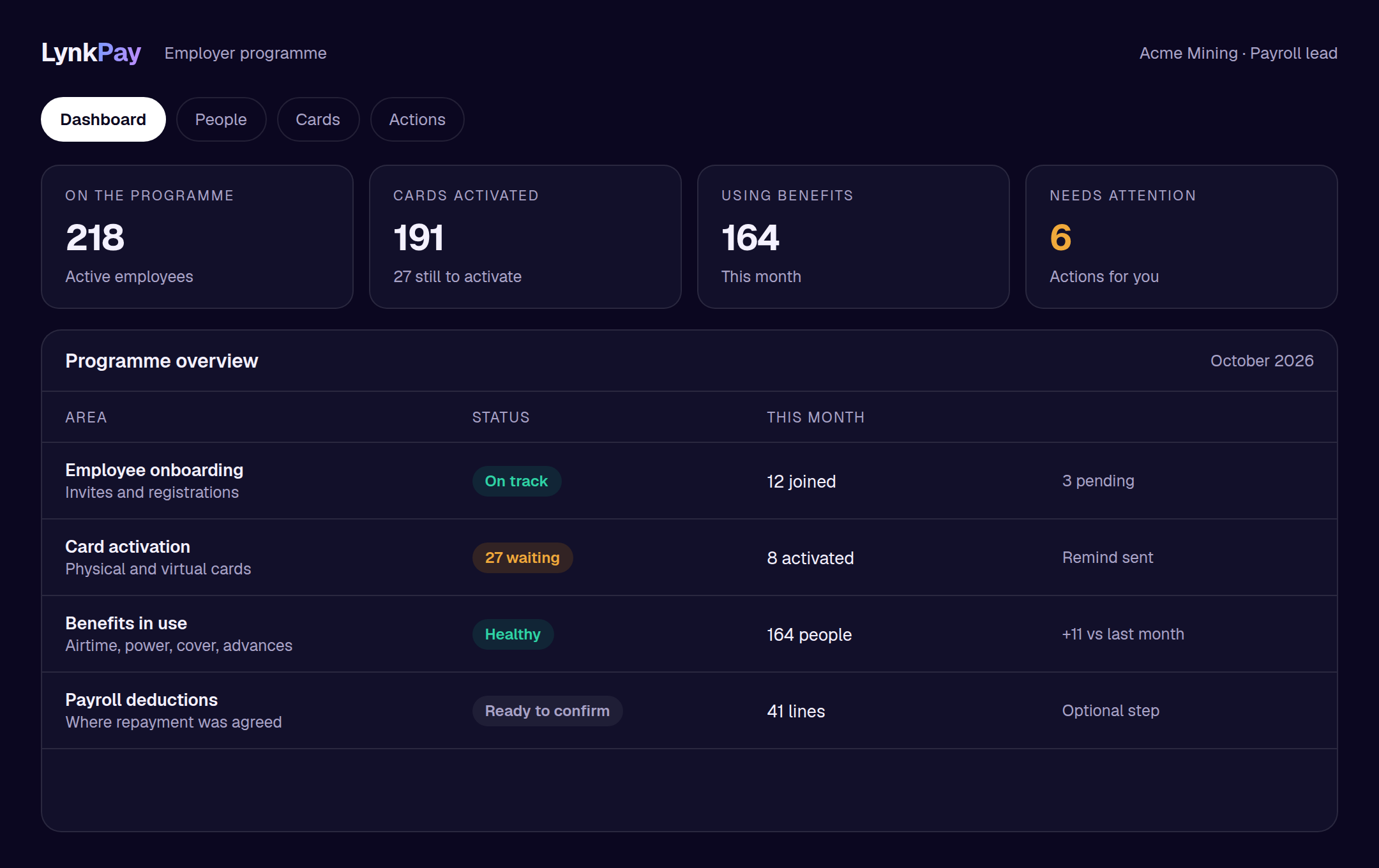Select the Employee onboarding row title
Image resolution: width=1379 pixels, height=868 pixels.
(154, 470)
